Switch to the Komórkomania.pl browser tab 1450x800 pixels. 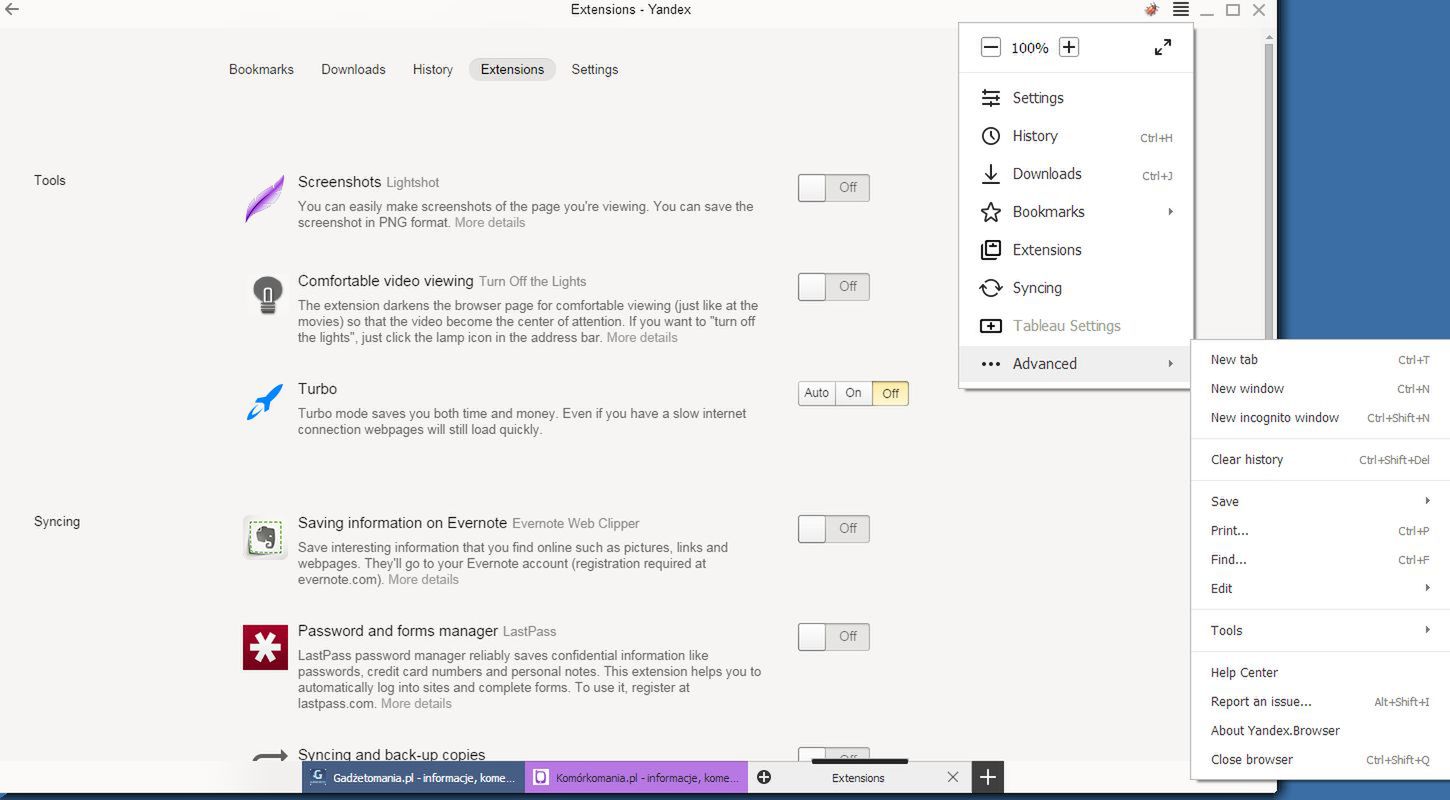[637, 777]
